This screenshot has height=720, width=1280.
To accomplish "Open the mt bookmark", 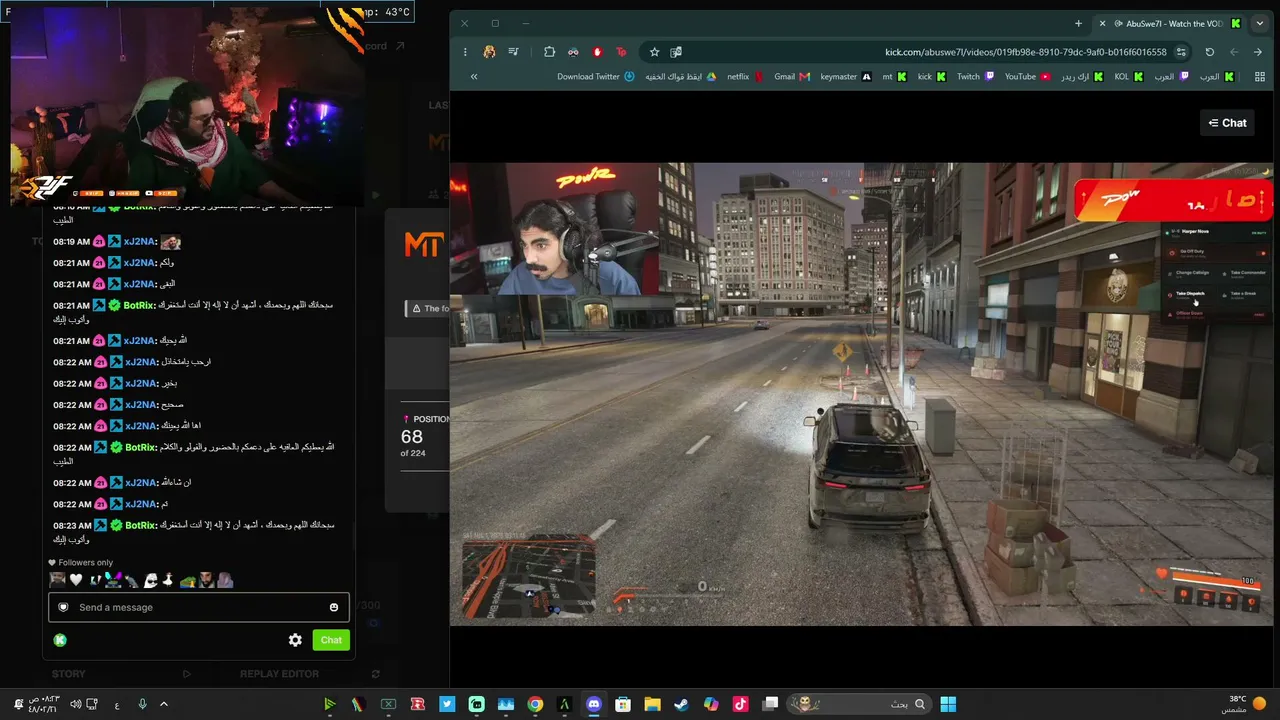I will (x=894, y=77).
